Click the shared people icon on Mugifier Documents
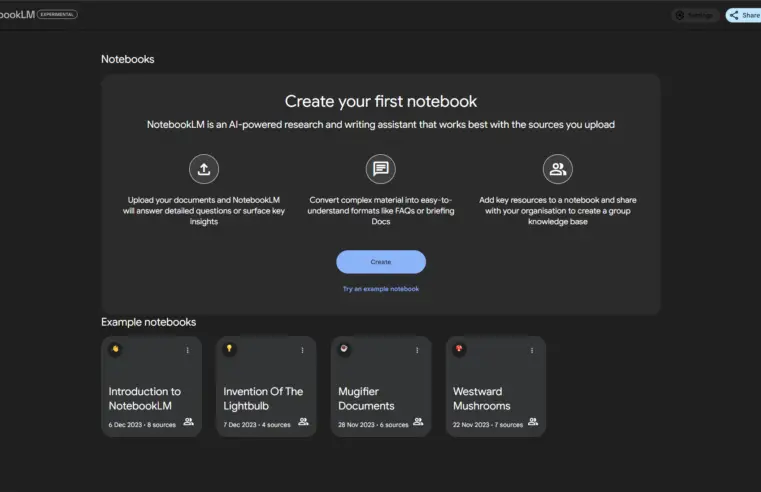Image resolution: width=761 pixels, height=492 pixels. (418, 422)
